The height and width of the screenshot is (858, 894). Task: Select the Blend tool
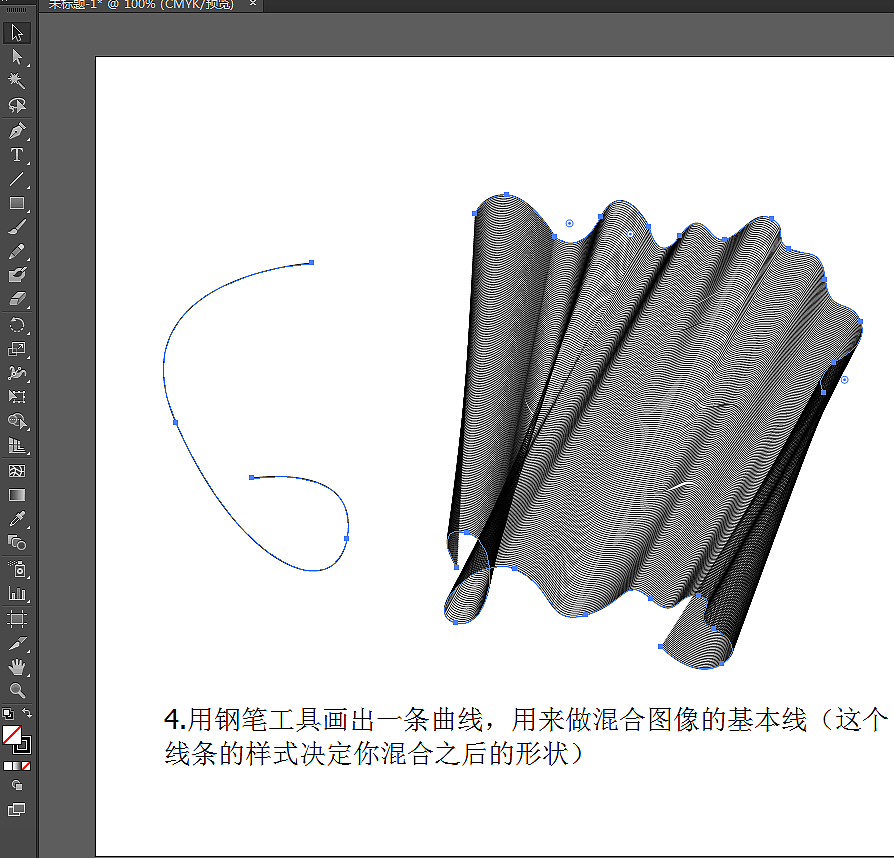(x=17, y=543)
